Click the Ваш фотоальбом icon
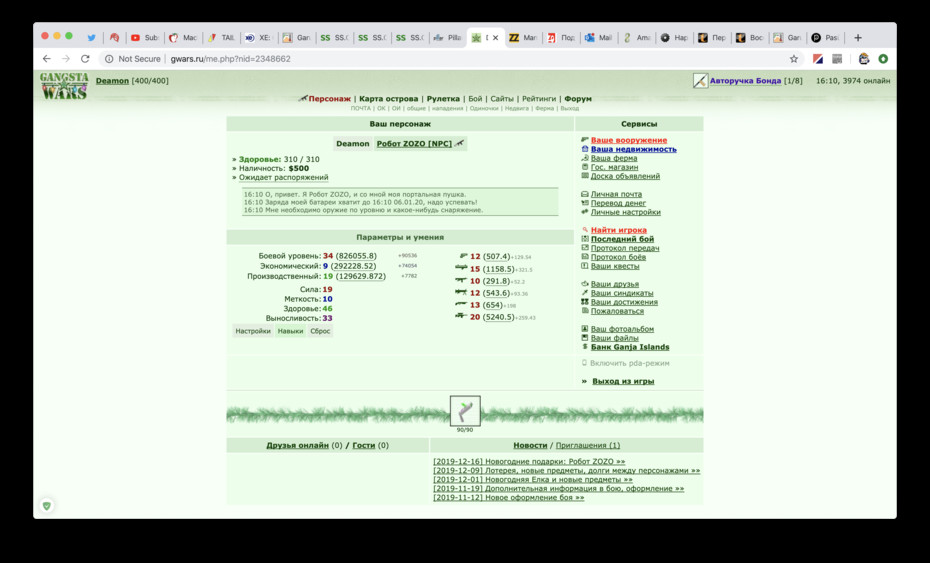This screenshot has height=563, width=930. click(x=585, y=329)
